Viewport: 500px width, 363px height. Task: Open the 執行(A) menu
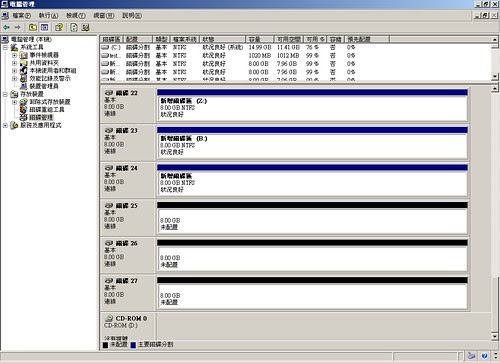coord(48,15)
